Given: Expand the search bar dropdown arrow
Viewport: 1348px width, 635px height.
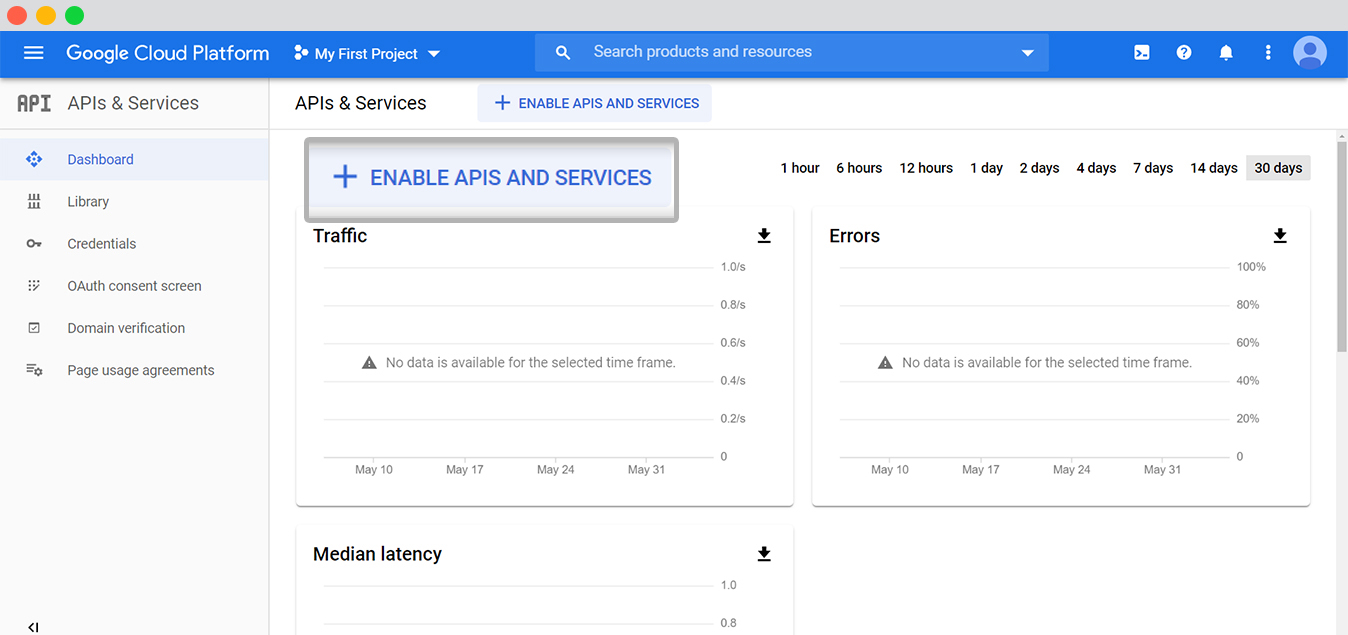Looking at the screenshot, I should (x=1027, y=53).
